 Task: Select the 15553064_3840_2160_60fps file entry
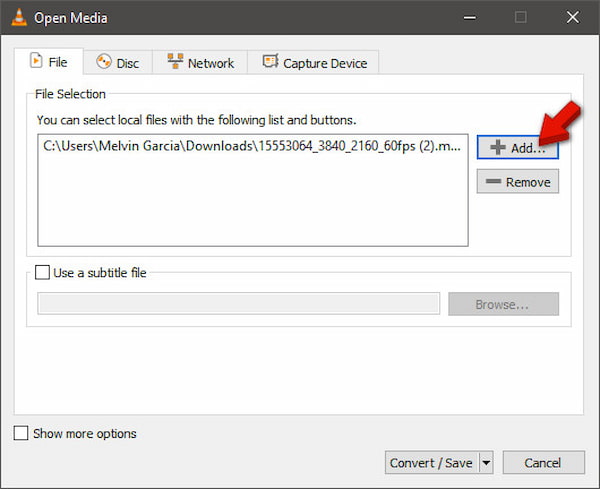coord(252,146)
